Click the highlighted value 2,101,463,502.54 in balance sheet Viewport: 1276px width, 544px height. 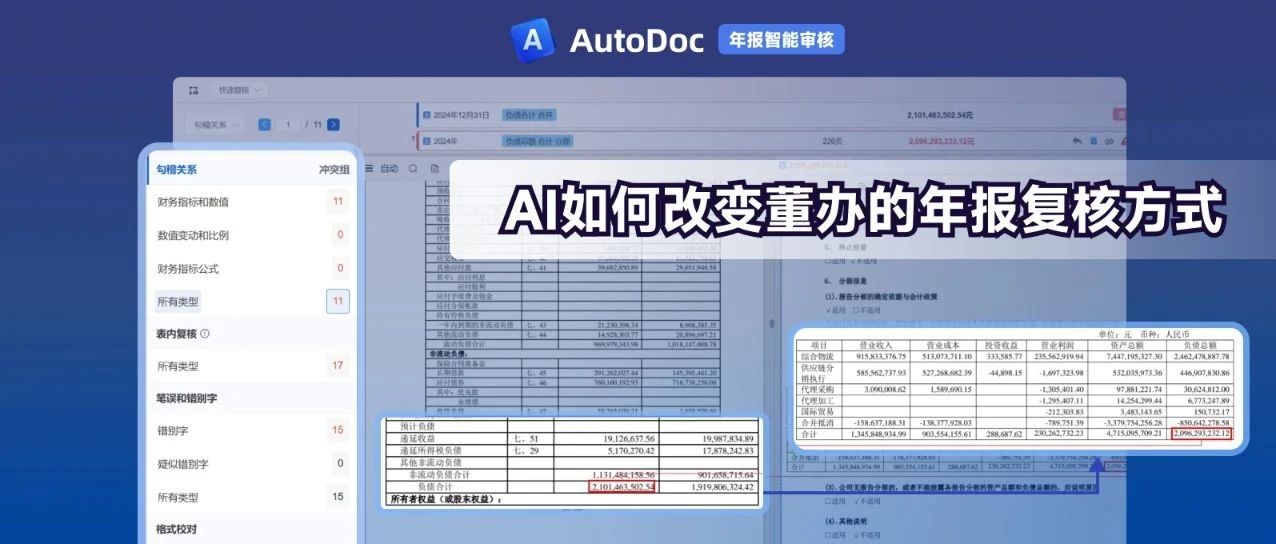point(621,487)
